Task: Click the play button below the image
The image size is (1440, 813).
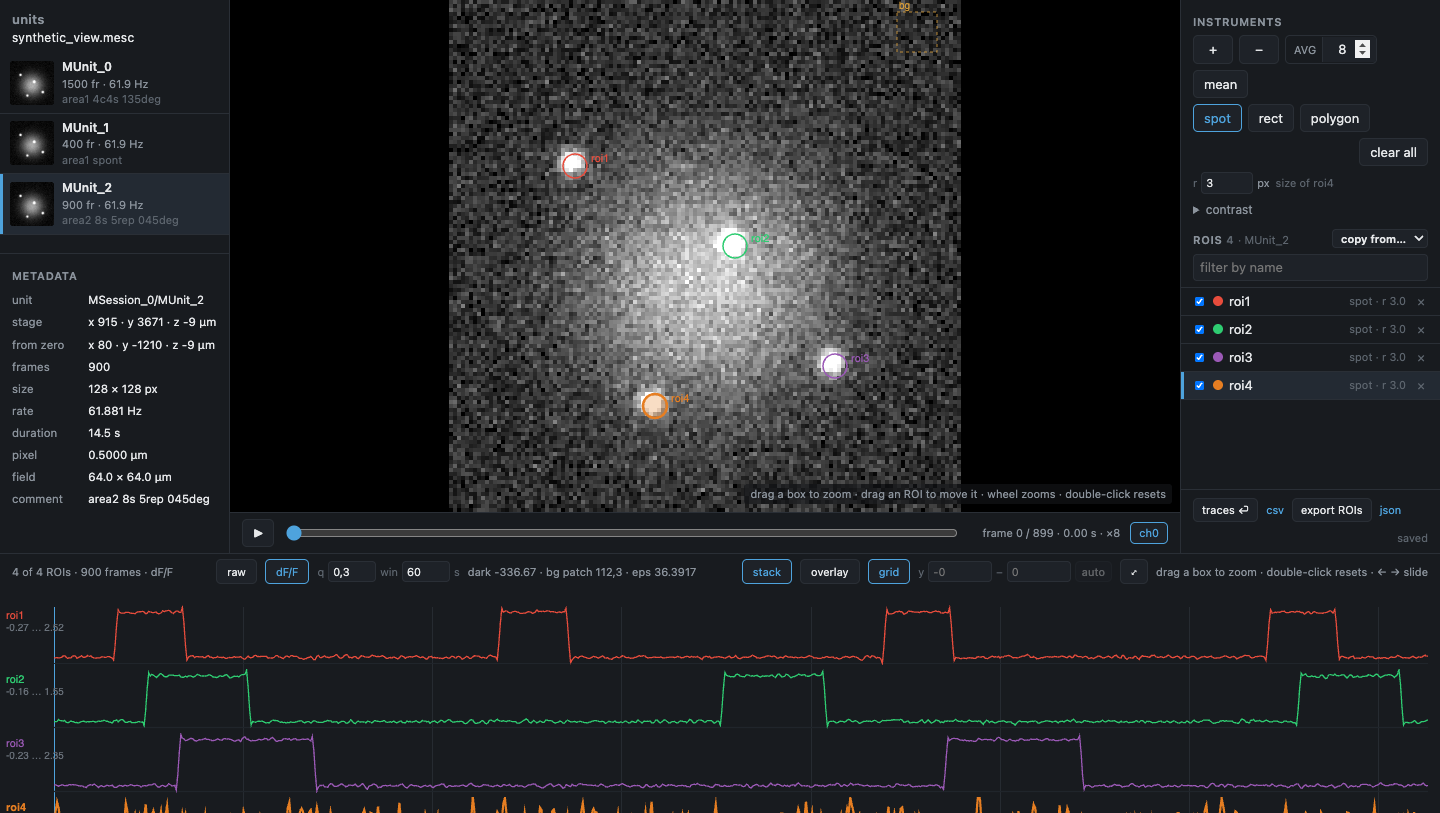Action: click(x=258, y=533)
